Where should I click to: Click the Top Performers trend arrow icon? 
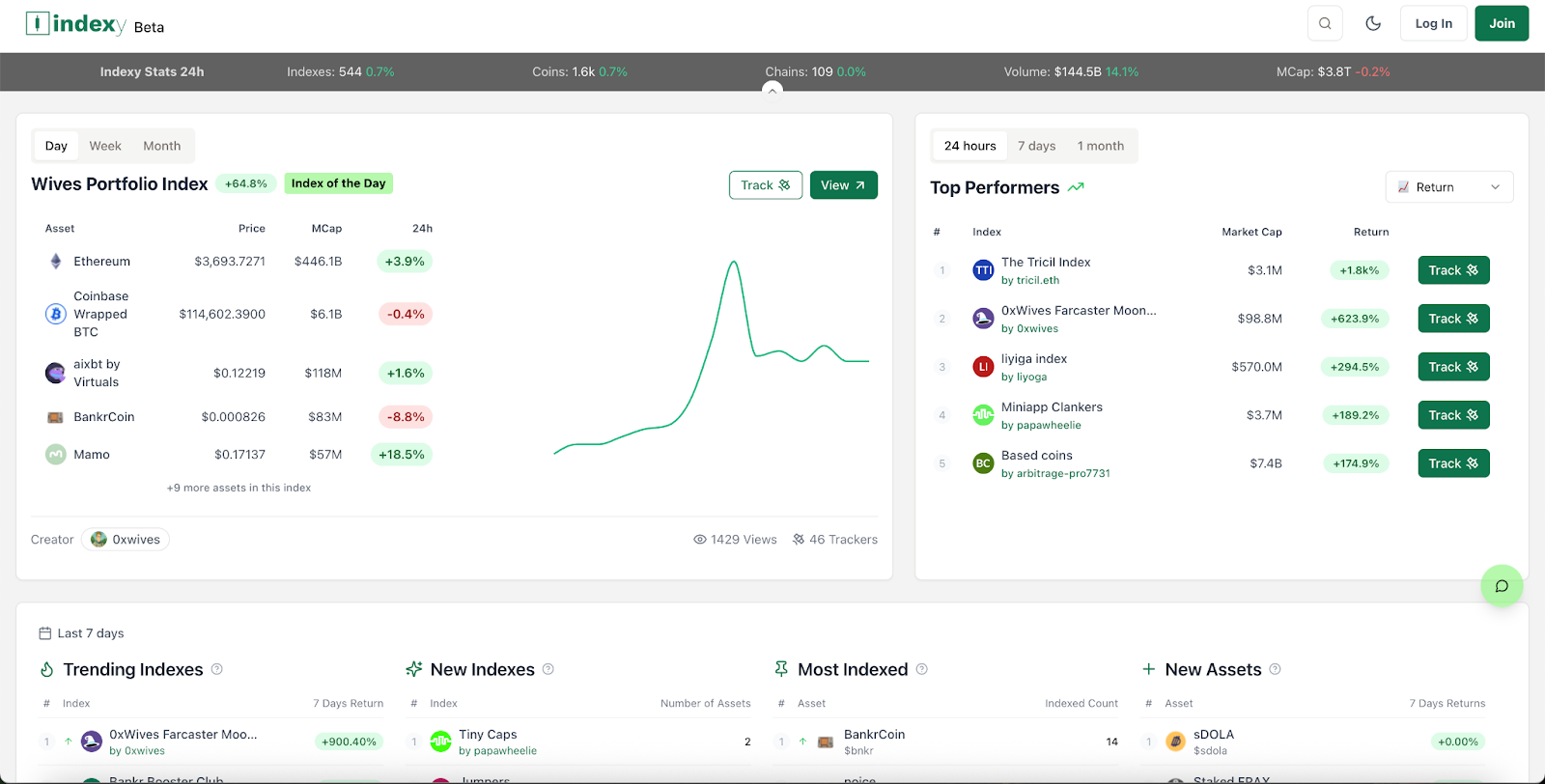(x=1076, y=187)
